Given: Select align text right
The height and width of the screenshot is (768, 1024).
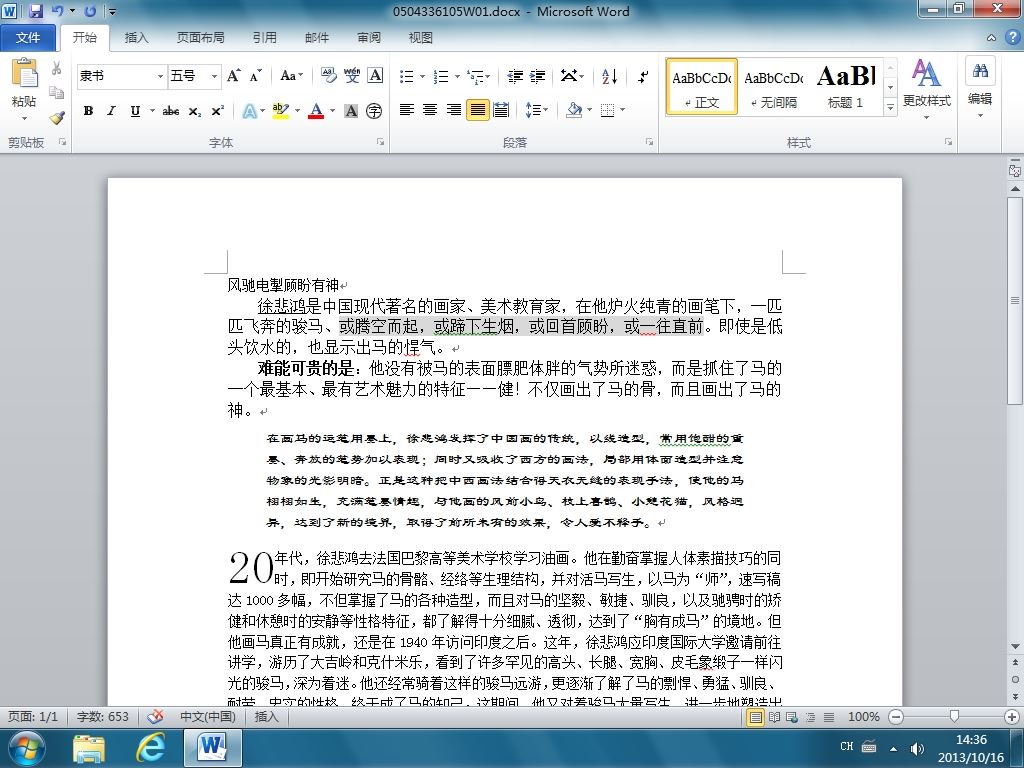Looking at the screenshot, I should 454,110.
